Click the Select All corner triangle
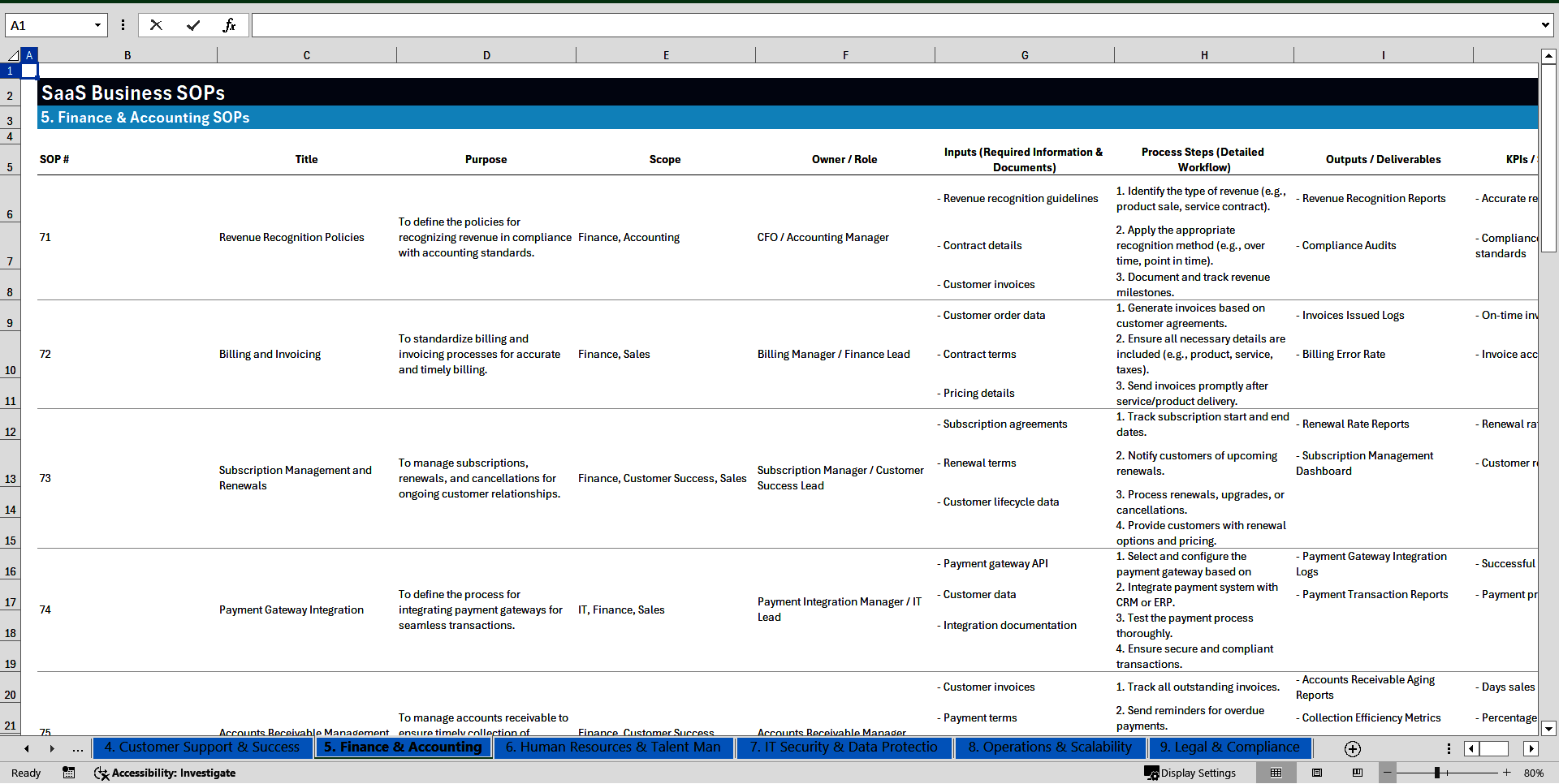This screenshot has height=784, width=1559. (13, 55)
